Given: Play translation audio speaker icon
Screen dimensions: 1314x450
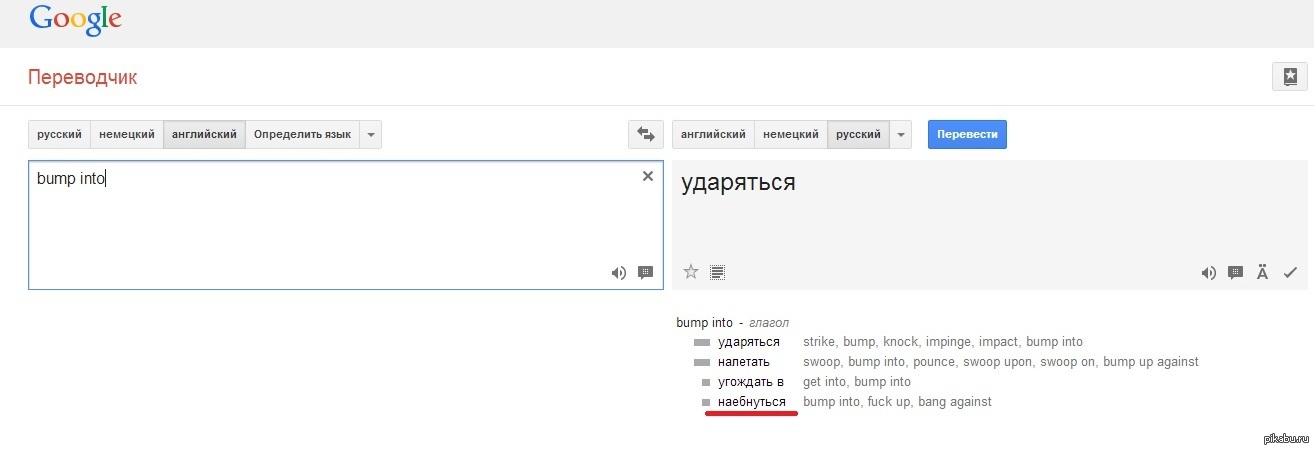Looking at the screenshot, I should 1208,272.
